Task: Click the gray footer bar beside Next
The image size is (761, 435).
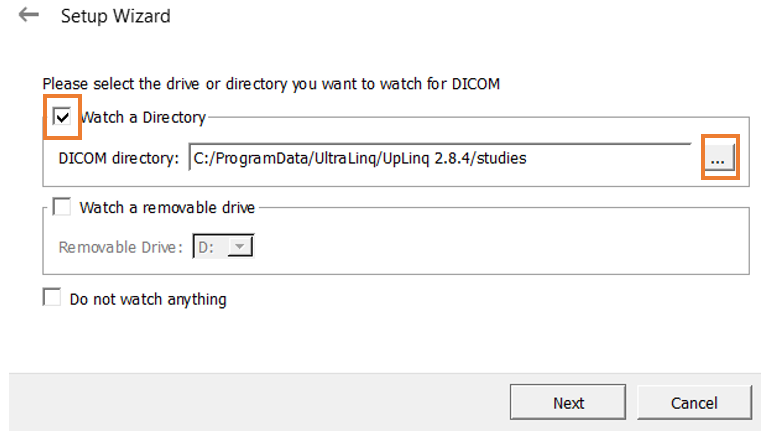Action: click(257, 402)
